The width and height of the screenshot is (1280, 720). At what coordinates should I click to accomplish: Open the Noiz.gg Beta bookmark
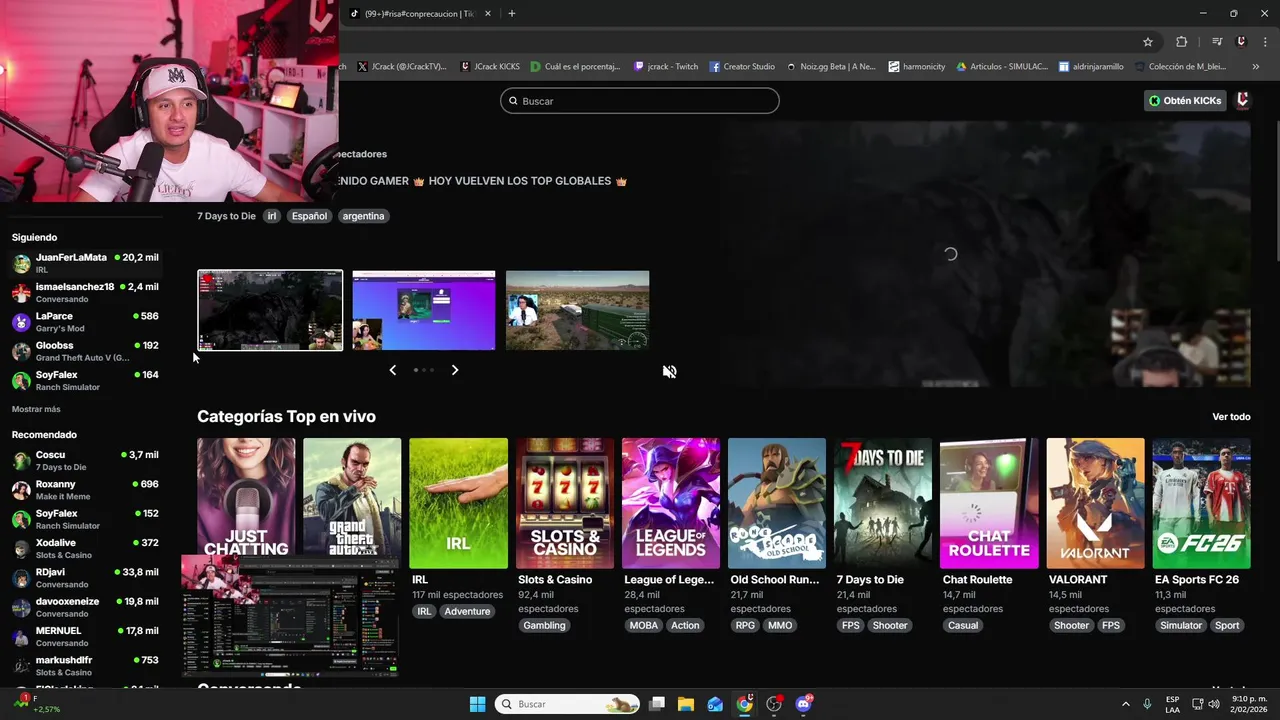[x=830, y=66]
